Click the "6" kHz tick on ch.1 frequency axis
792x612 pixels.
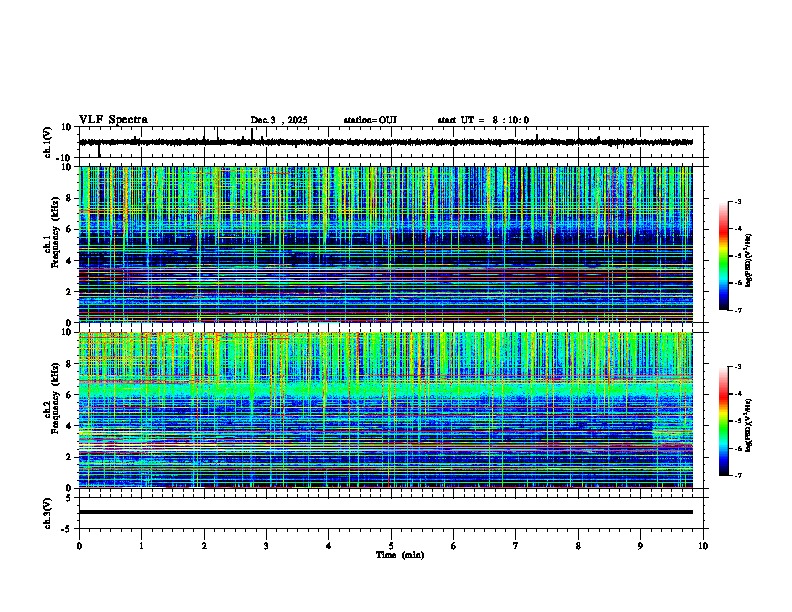click(x=69, y=229)
